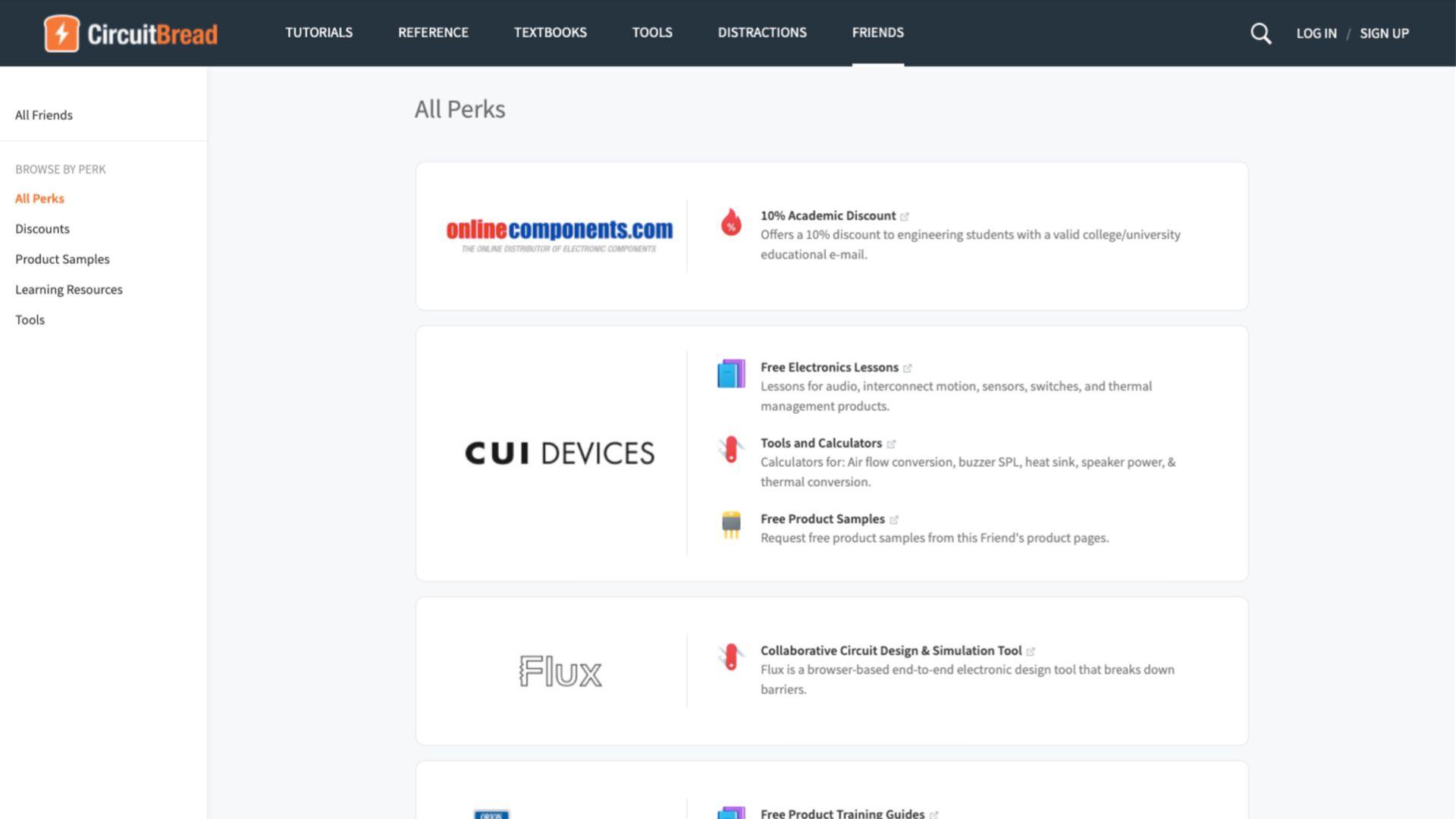This screenshot has height=819, width=1456.
Task: Click the books icon beside Free Product Training Guides
Action: coord(731,812)
